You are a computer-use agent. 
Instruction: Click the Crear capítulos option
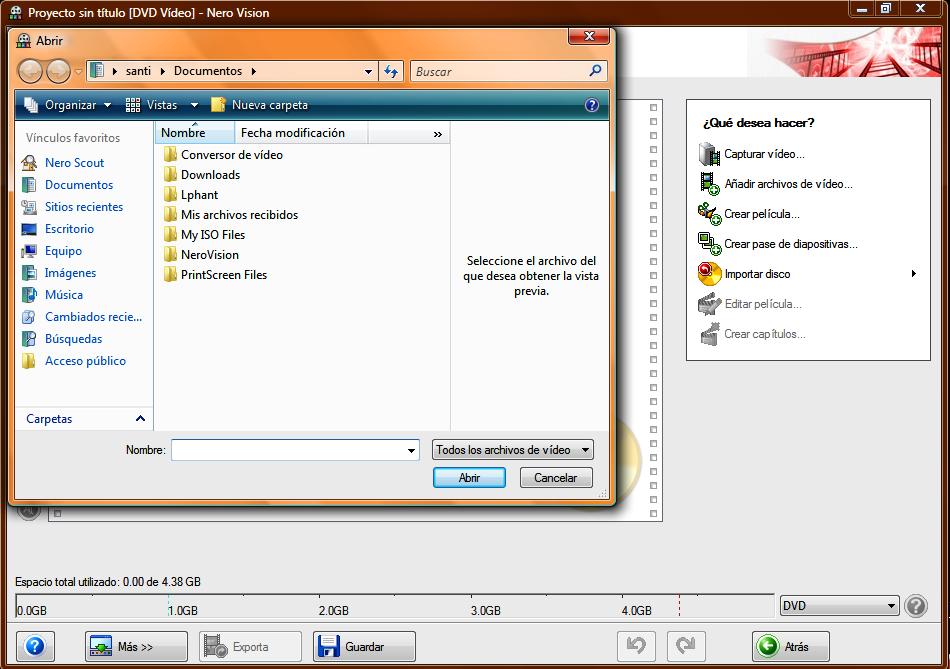coord(752,334)
